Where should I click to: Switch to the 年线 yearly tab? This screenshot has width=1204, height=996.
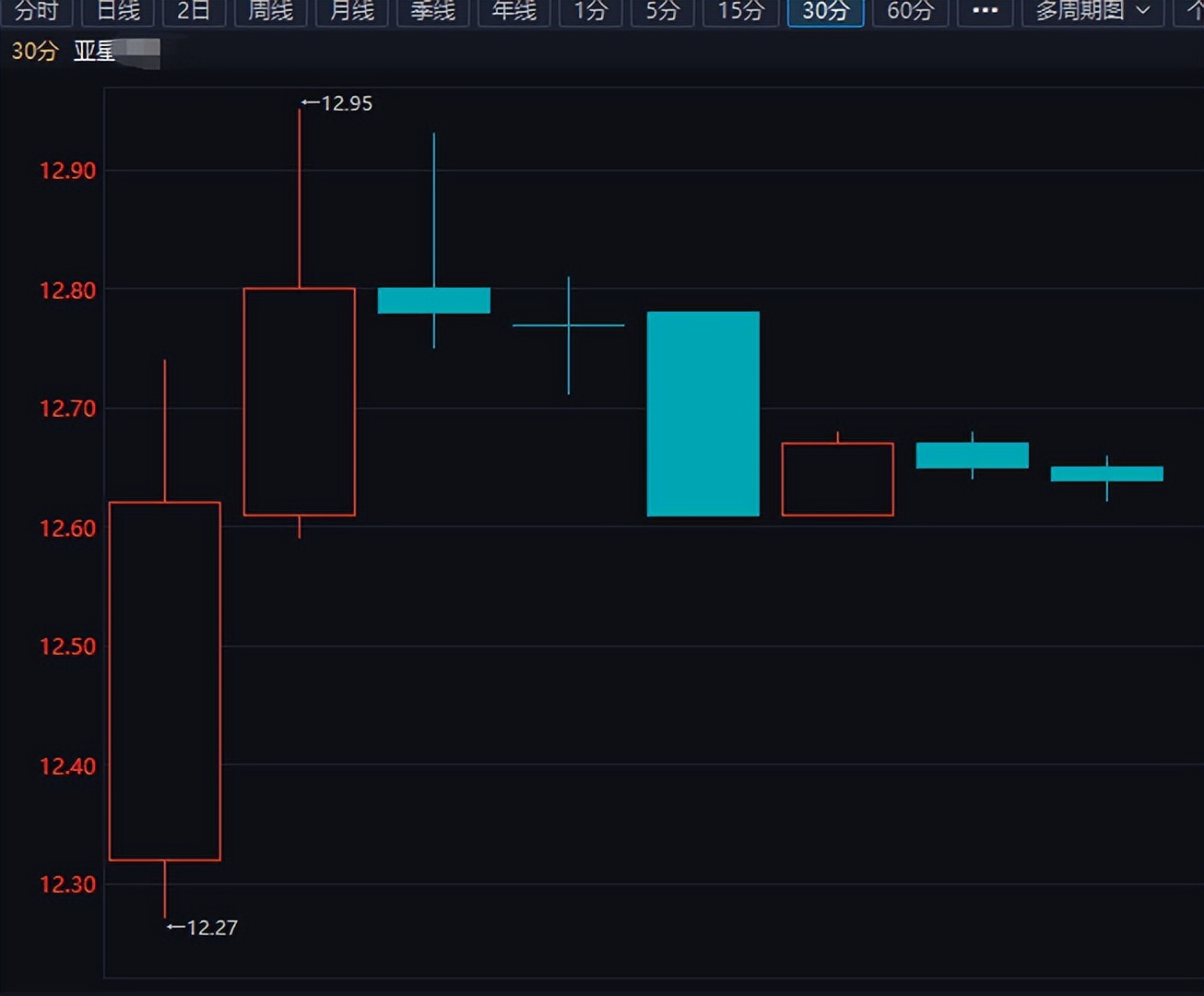[514, 11]
